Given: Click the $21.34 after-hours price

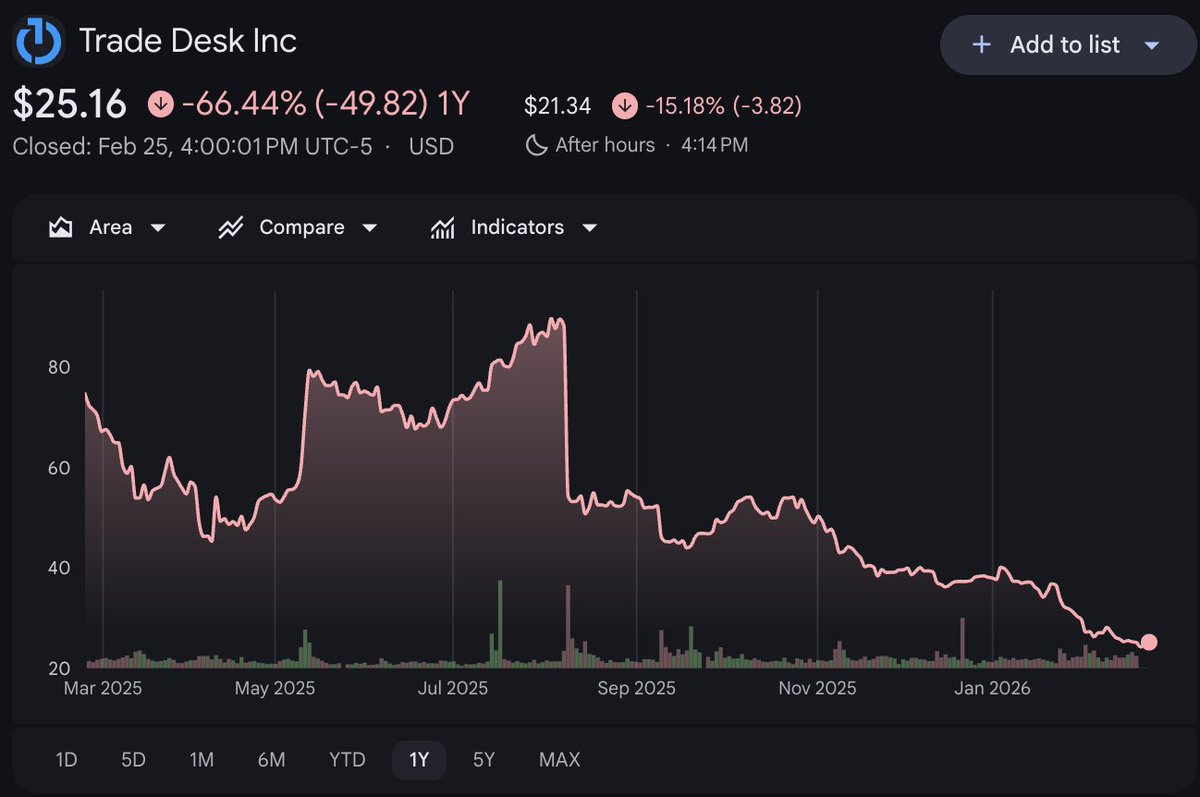Looking at the screenshot, I should [558, 105].
